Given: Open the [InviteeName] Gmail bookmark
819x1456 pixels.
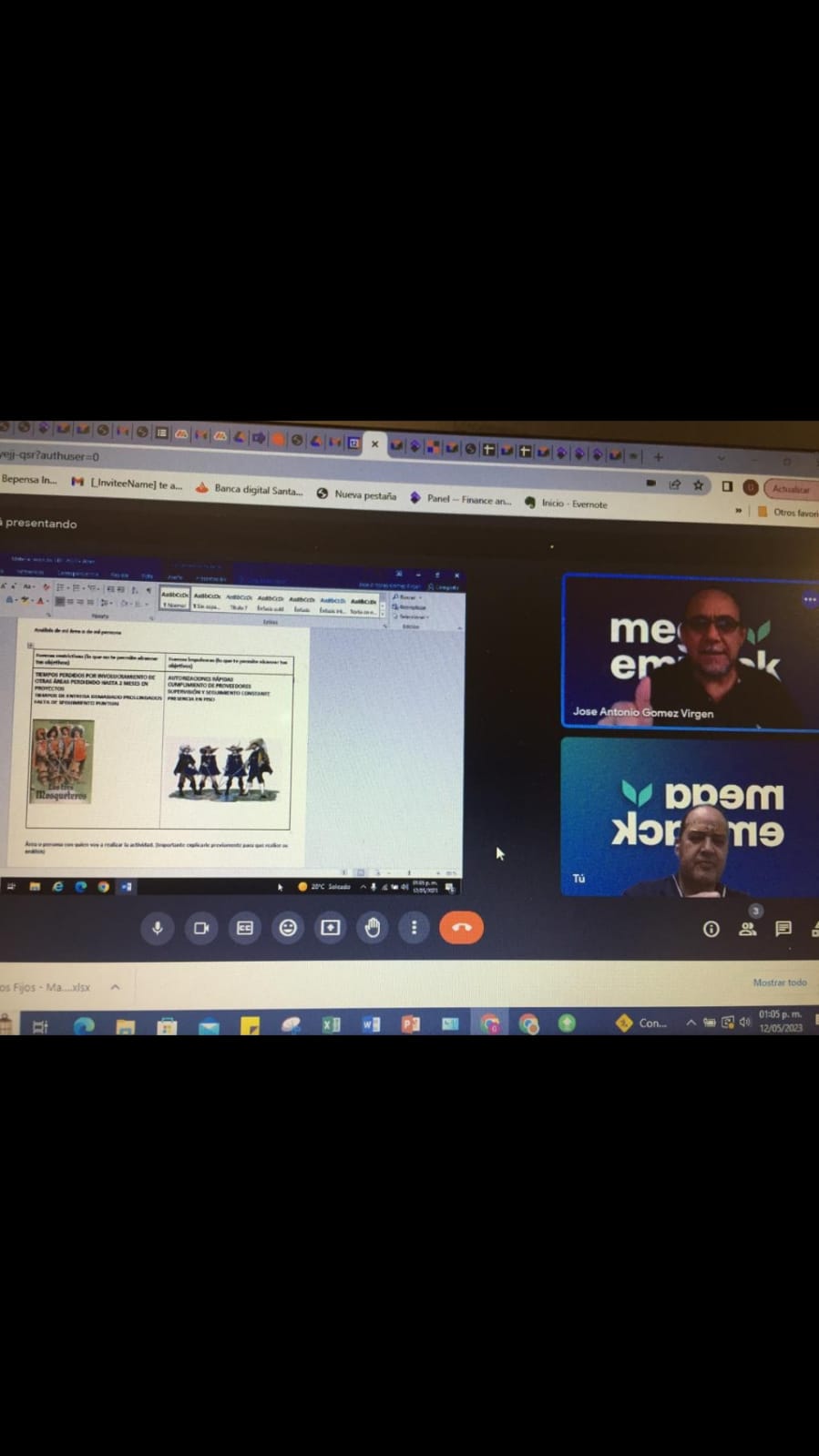Looking at the screenshot, I should coord(127,484).
